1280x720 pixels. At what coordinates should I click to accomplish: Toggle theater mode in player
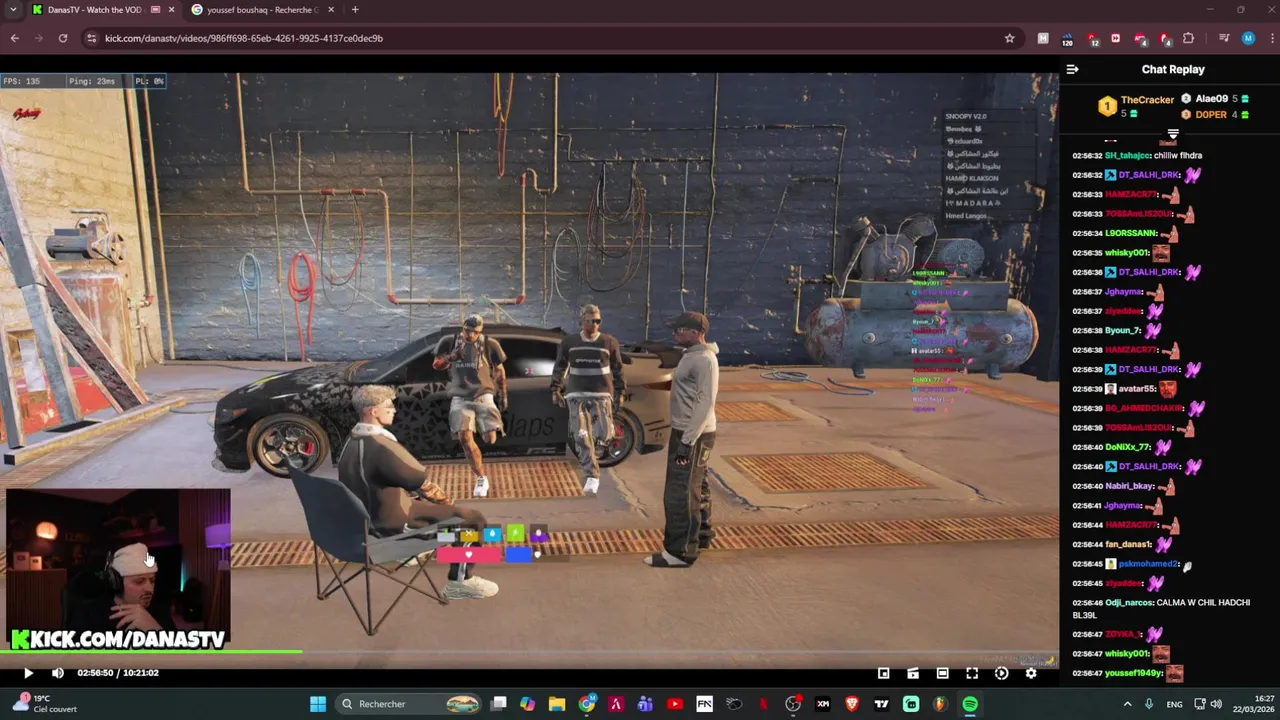(942, 673)
